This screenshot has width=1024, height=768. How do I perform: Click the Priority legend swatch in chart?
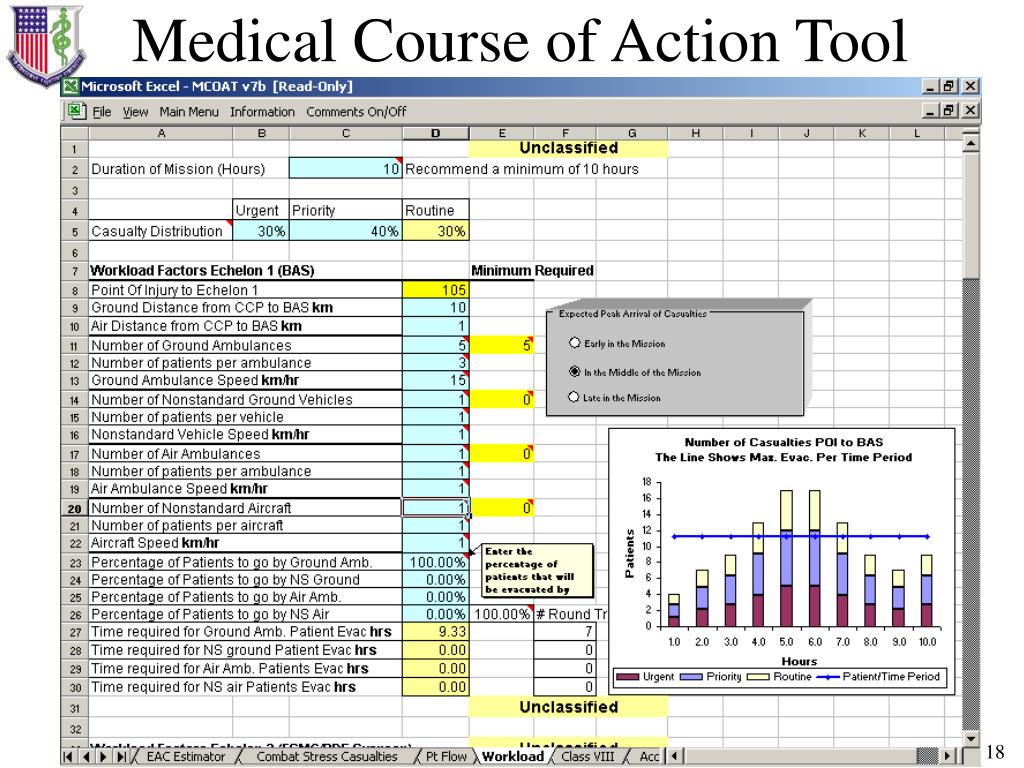691,677
